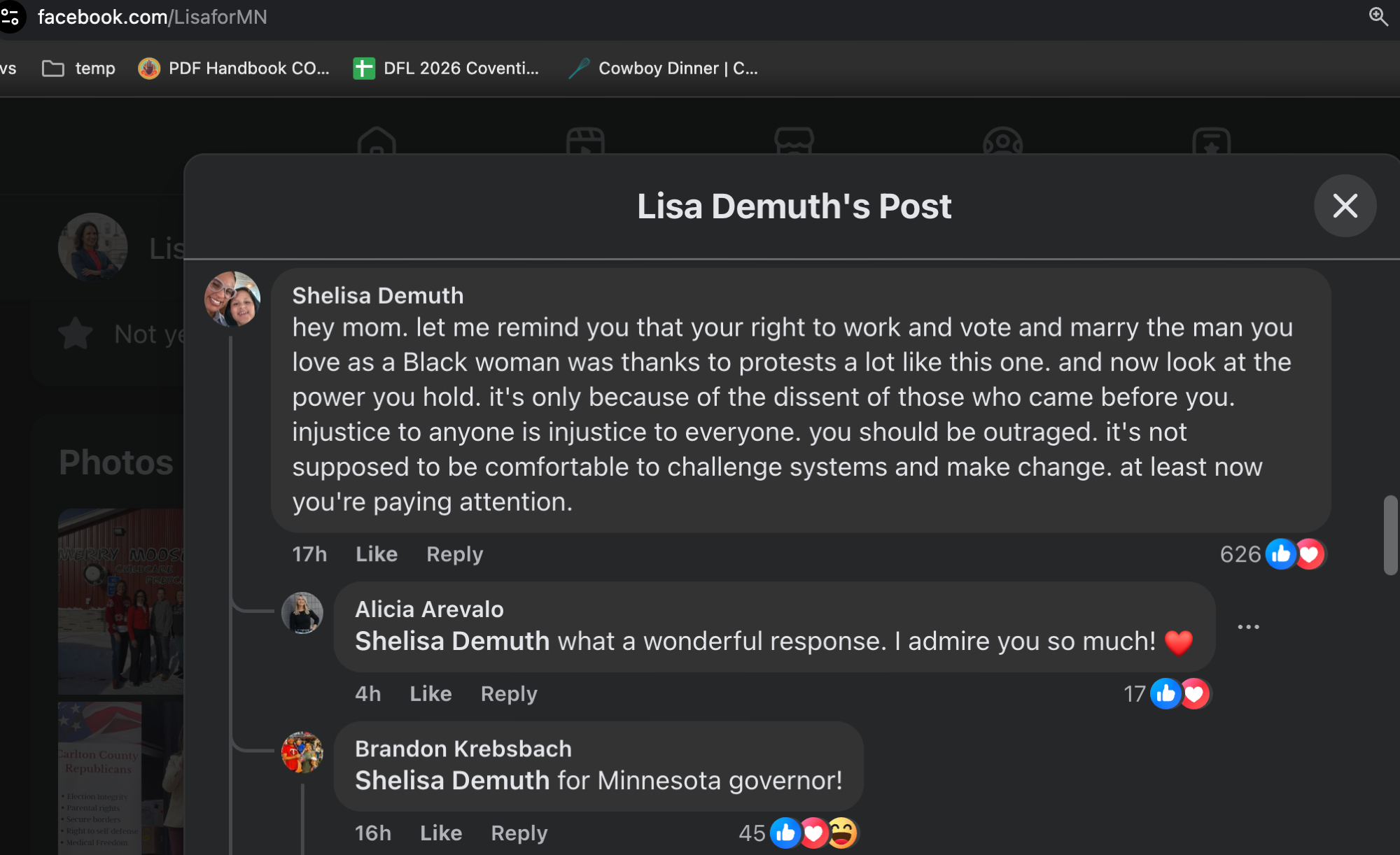The height and width of the screenshot is (855, 1400).
Task: Click Brandon Krebsbach's avatar
Action: [x=302, y=752]
